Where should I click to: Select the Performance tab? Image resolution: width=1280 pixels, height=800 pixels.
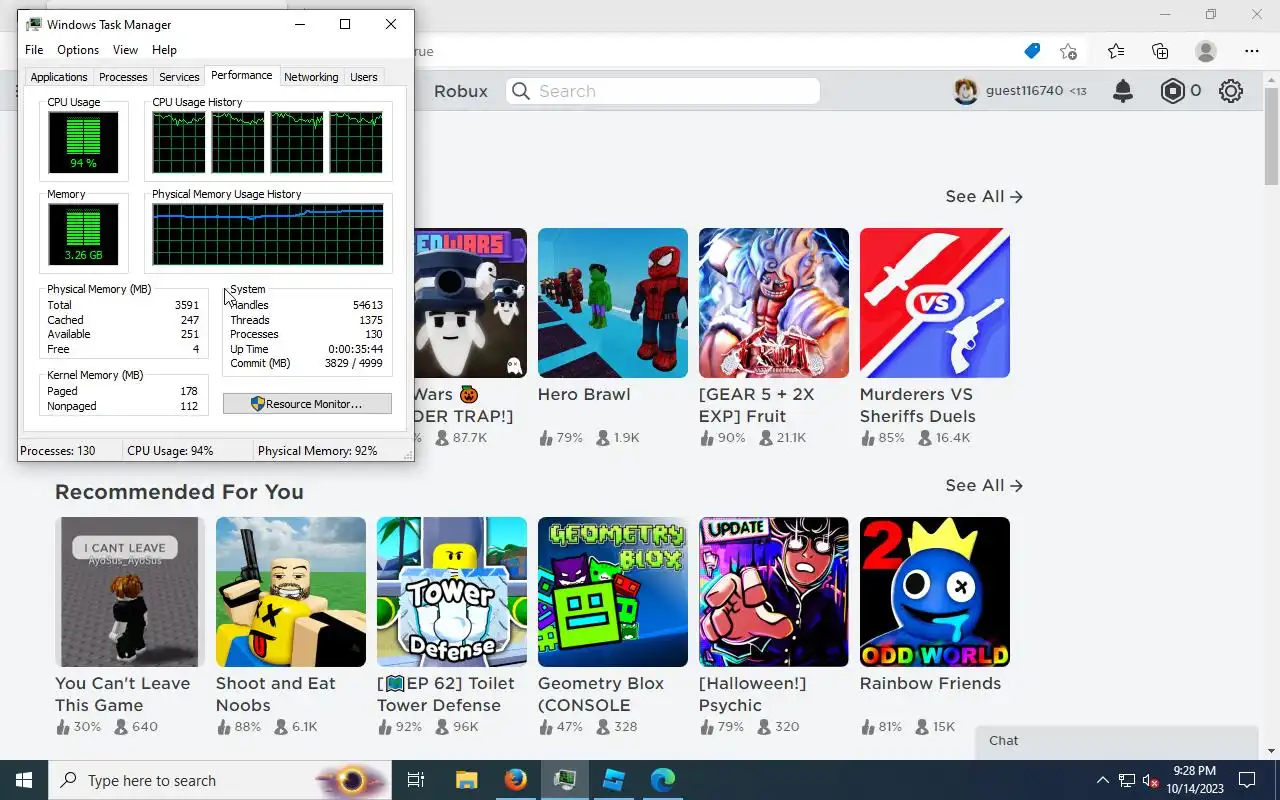coord(241,75)
